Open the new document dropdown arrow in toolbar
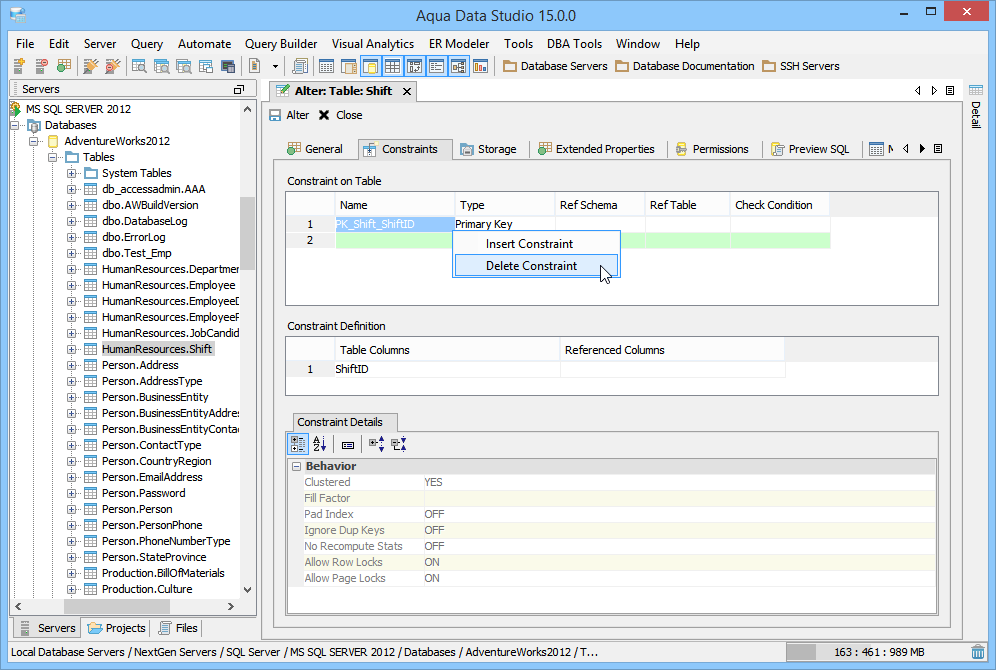 275,66
